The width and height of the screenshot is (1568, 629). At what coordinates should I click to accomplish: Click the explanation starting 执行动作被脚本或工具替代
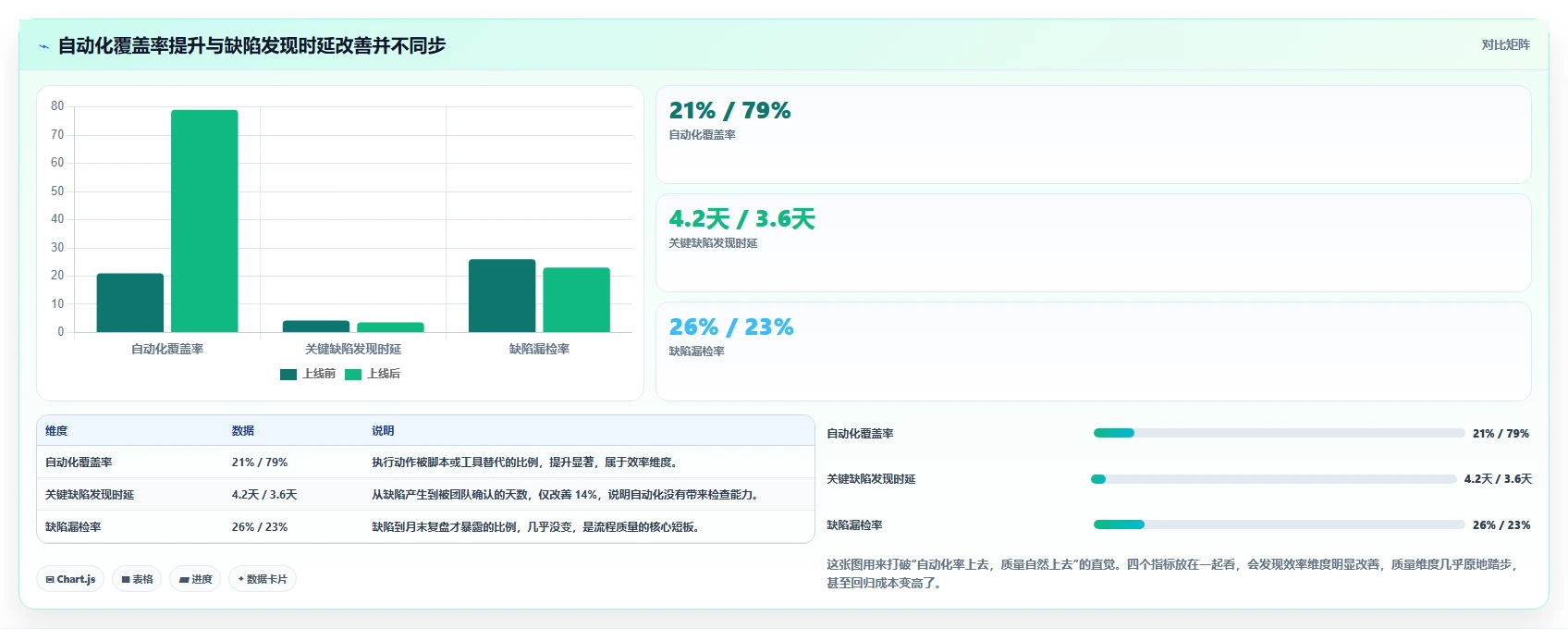pos(526,462)
